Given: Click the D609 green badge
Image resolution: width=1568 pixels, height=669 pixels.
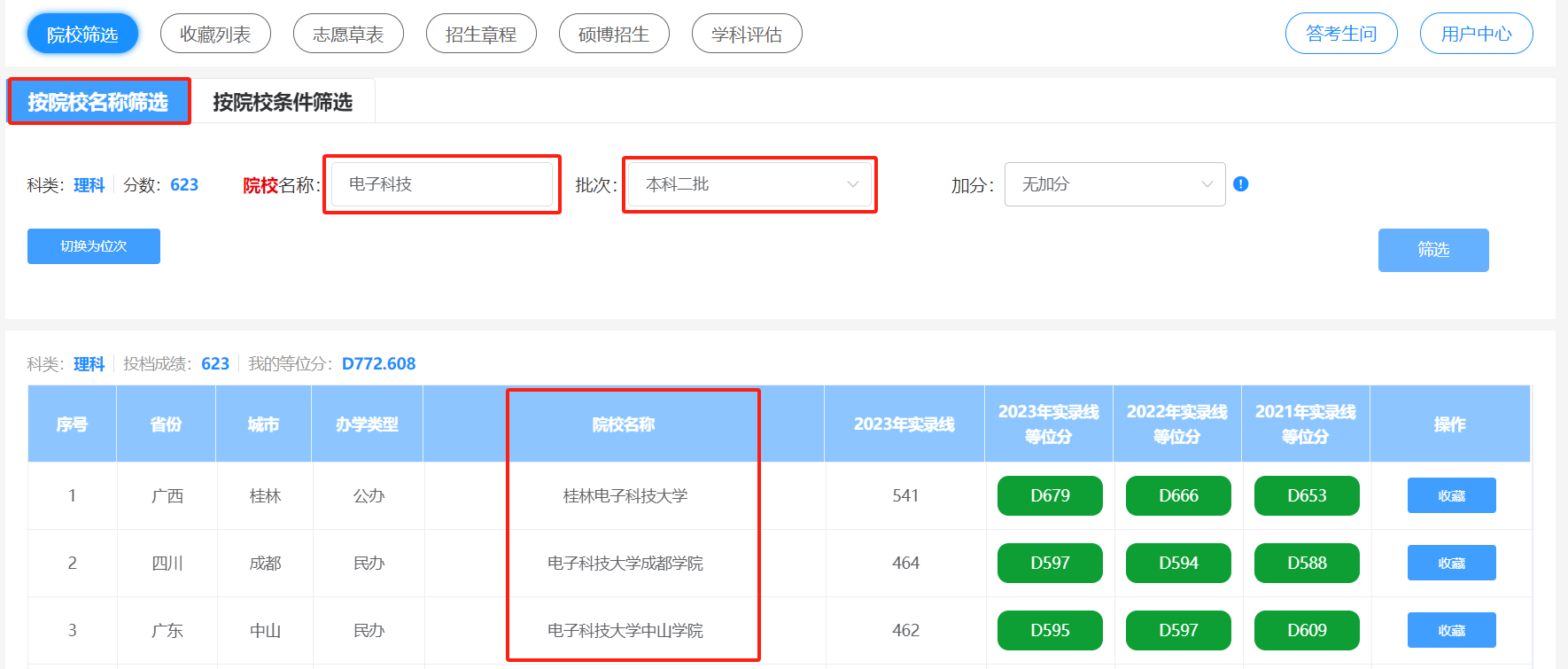Looking at the screenshot, I should [x=1307, y=630].
